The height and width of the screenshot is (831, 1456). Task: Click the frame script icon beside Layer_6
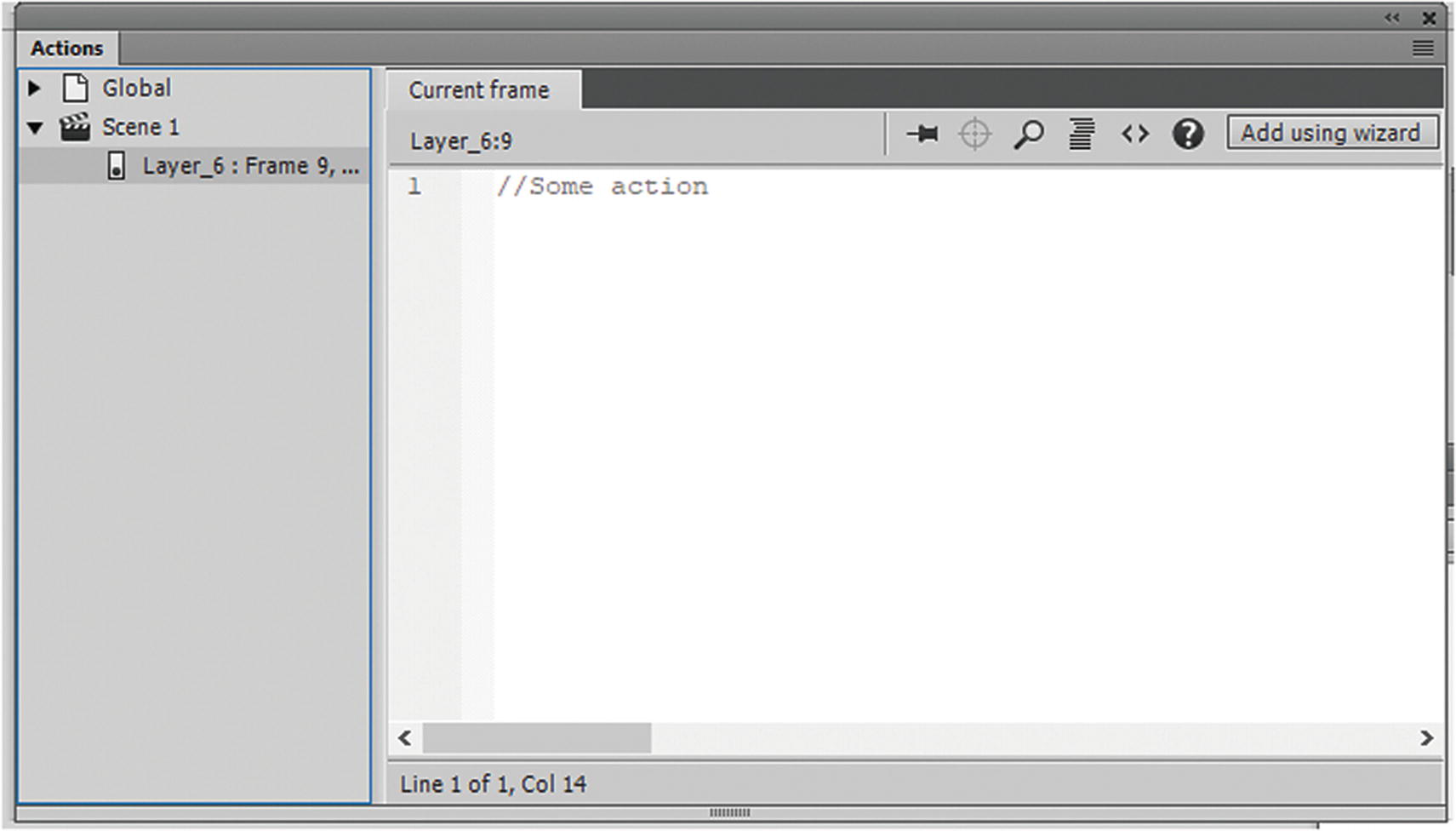[117, 166]
